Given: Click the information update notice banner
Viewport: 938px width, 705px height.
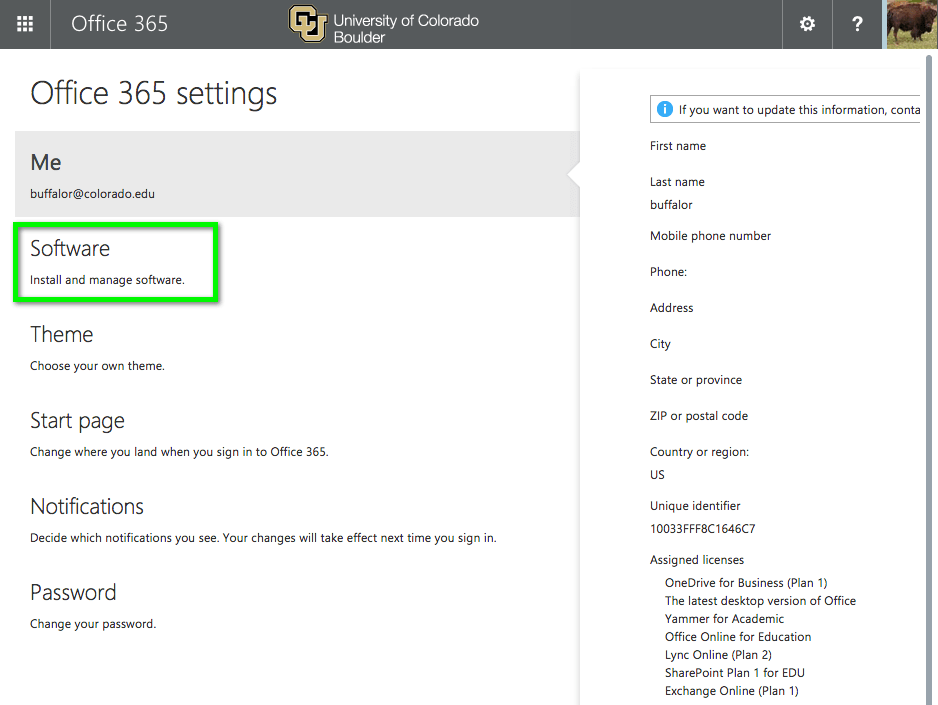Looking at the screenshot, I should pyautogui.click(x=785, y=109).
